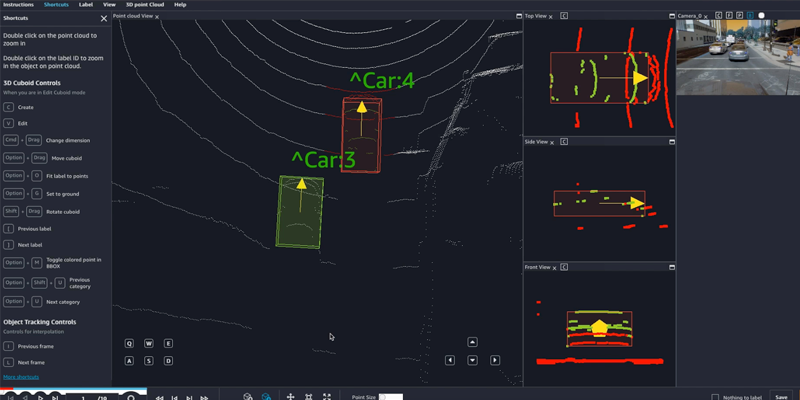This screenshot has height=400, width=800.
Task: Click the left arrow pan control
Action: 450,360
